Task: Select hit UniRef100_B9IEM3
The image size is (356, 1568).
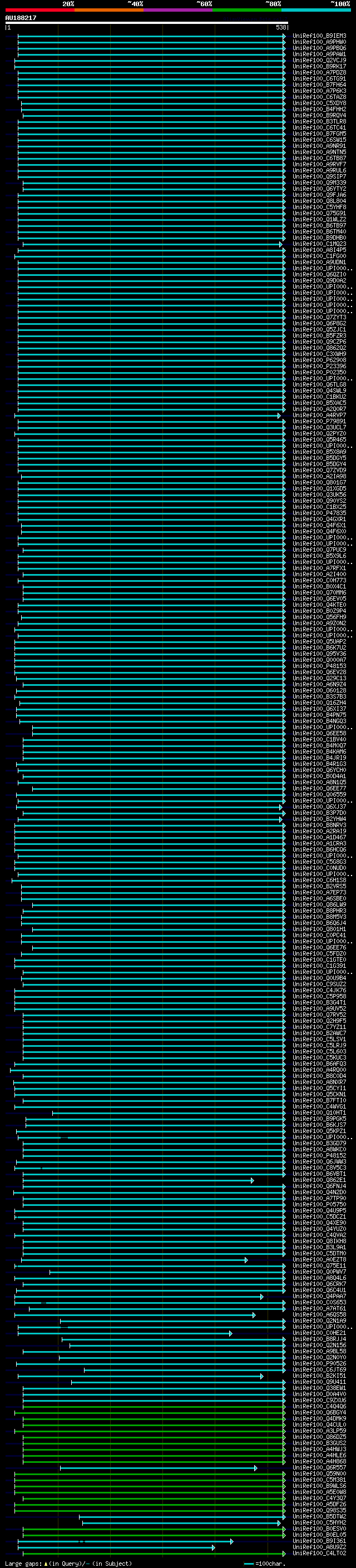Action: 319,36
